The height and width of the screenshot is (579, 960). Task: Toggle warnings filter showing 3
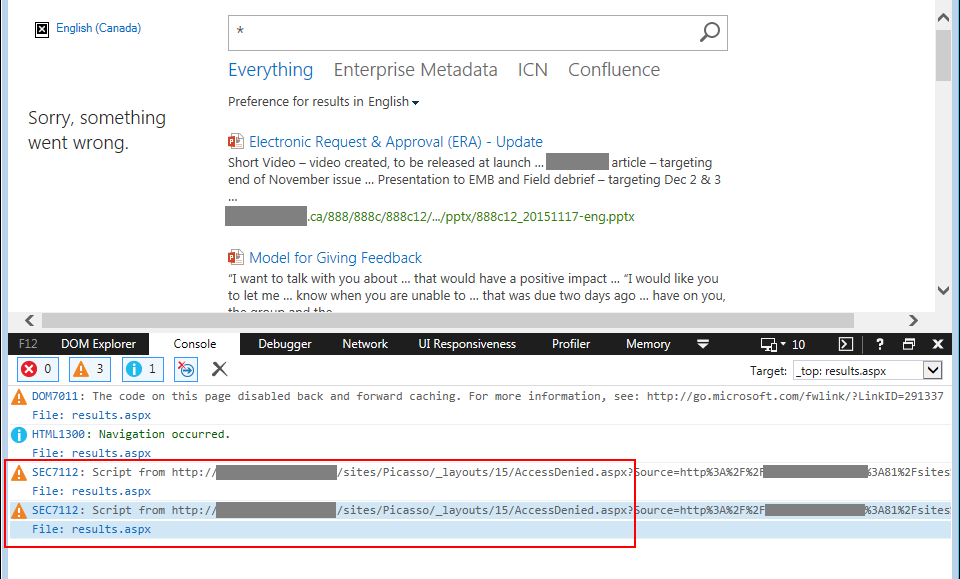pyautogui.click(x=90, y=369)
